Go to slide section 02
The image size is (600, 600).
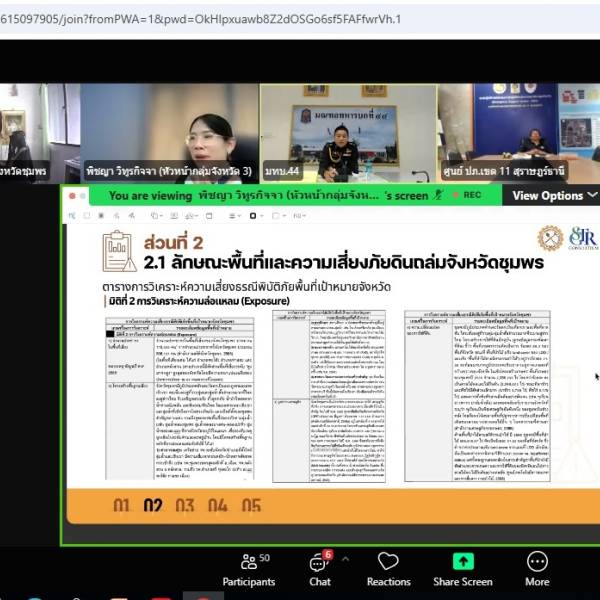point(153,505)
